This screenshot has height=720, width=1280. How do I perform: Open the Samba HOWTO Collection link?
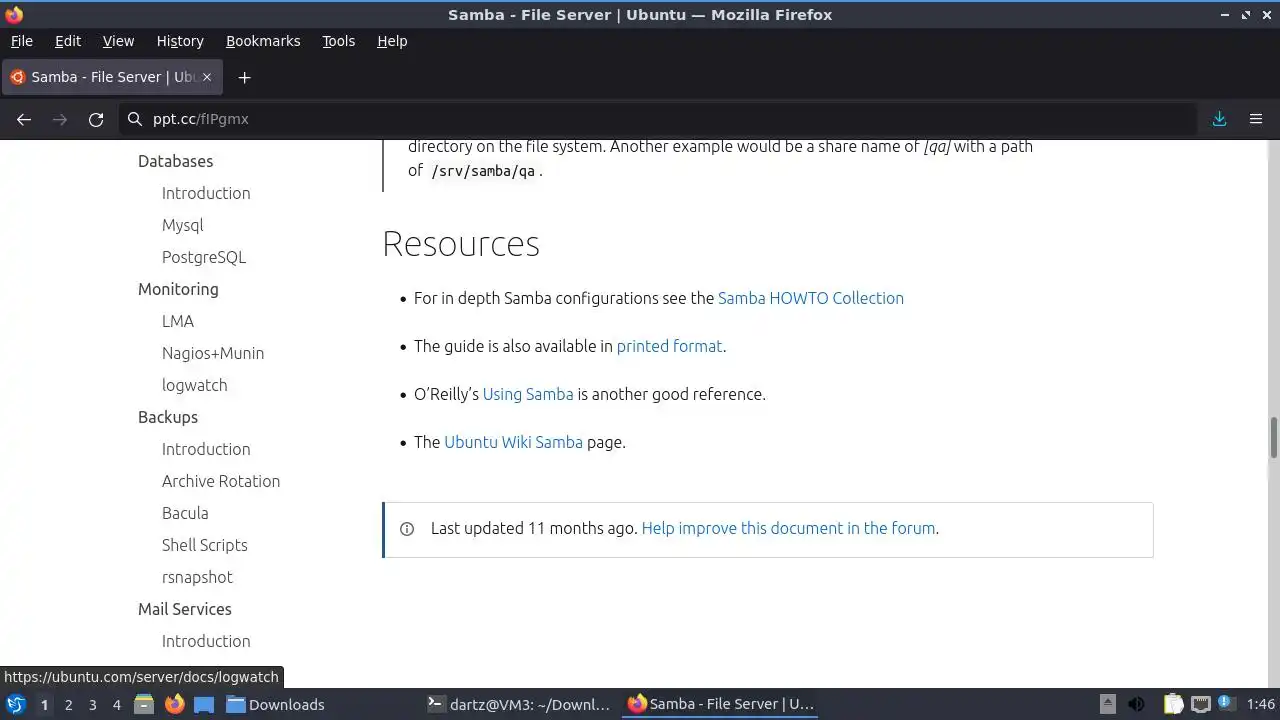[811, 298]
